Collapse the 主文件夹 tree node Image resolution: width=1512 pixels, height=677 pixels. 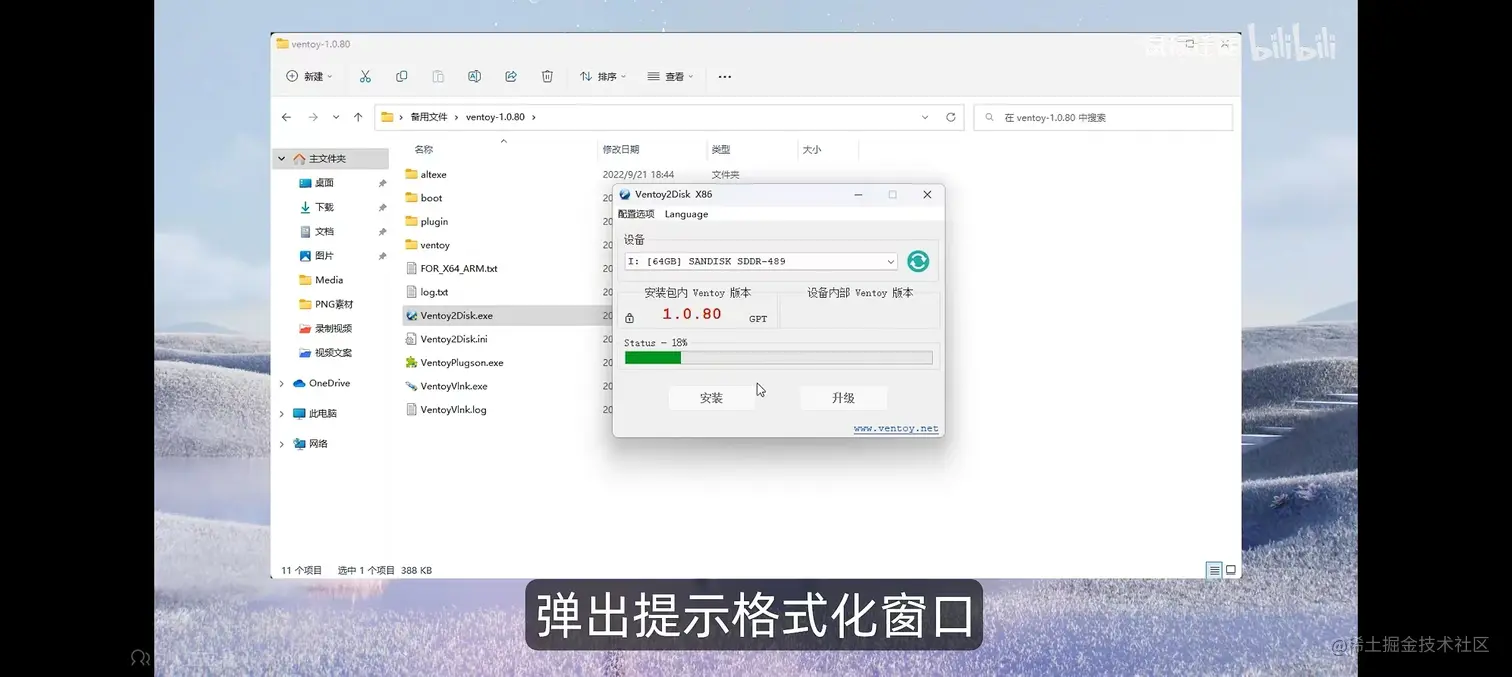[x=282, y=159]
